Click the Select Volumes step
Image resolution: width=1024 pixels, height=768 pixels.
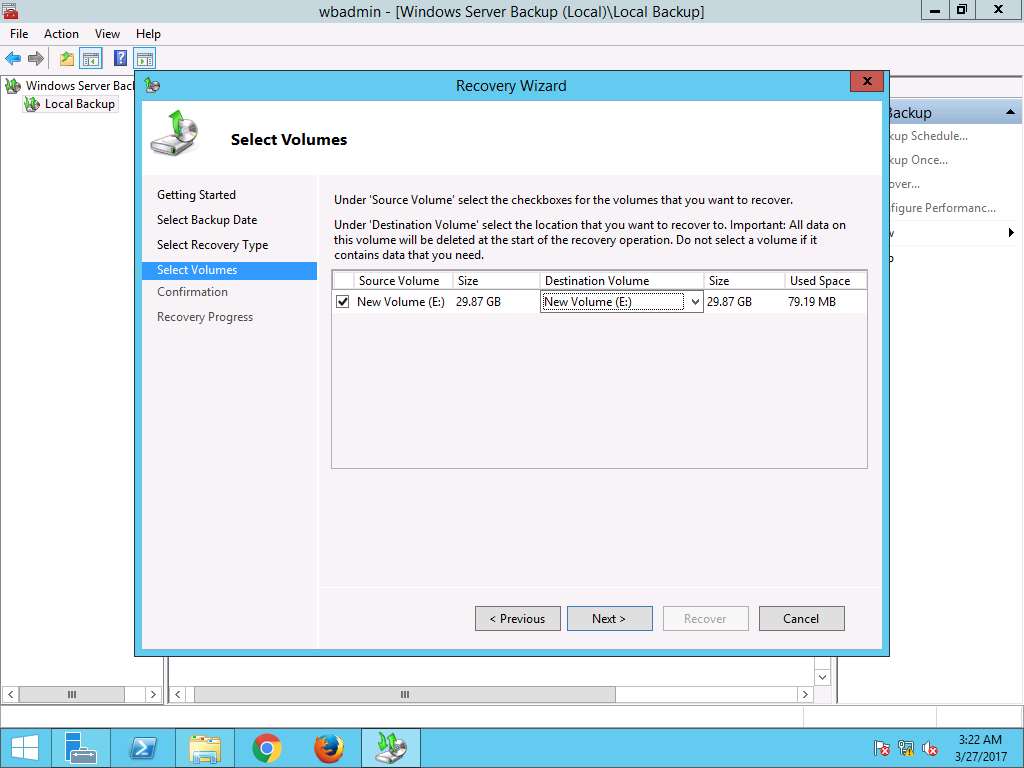(229, 270)
